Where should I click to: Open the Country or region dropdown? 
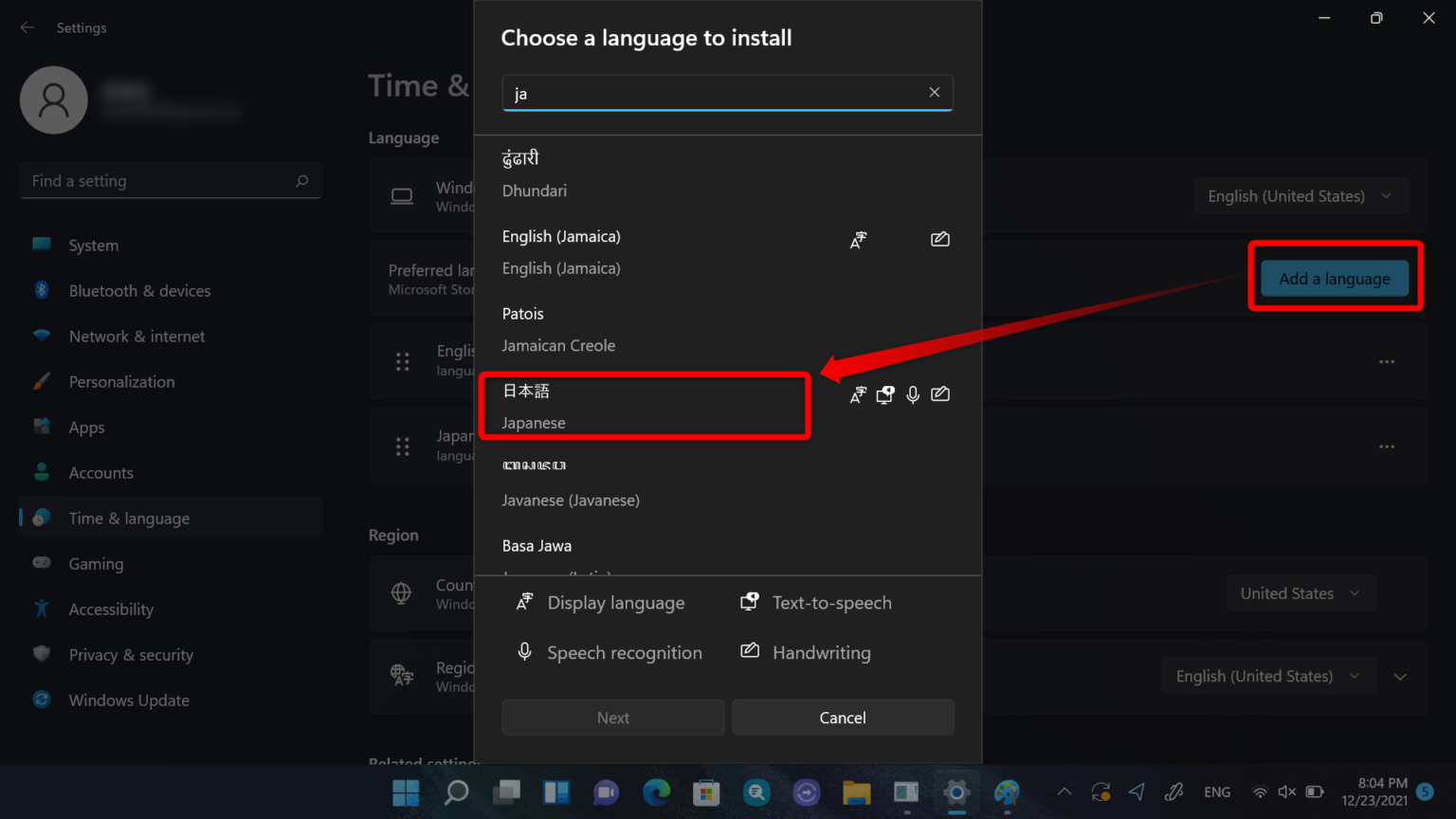(x=1301, y=592)
